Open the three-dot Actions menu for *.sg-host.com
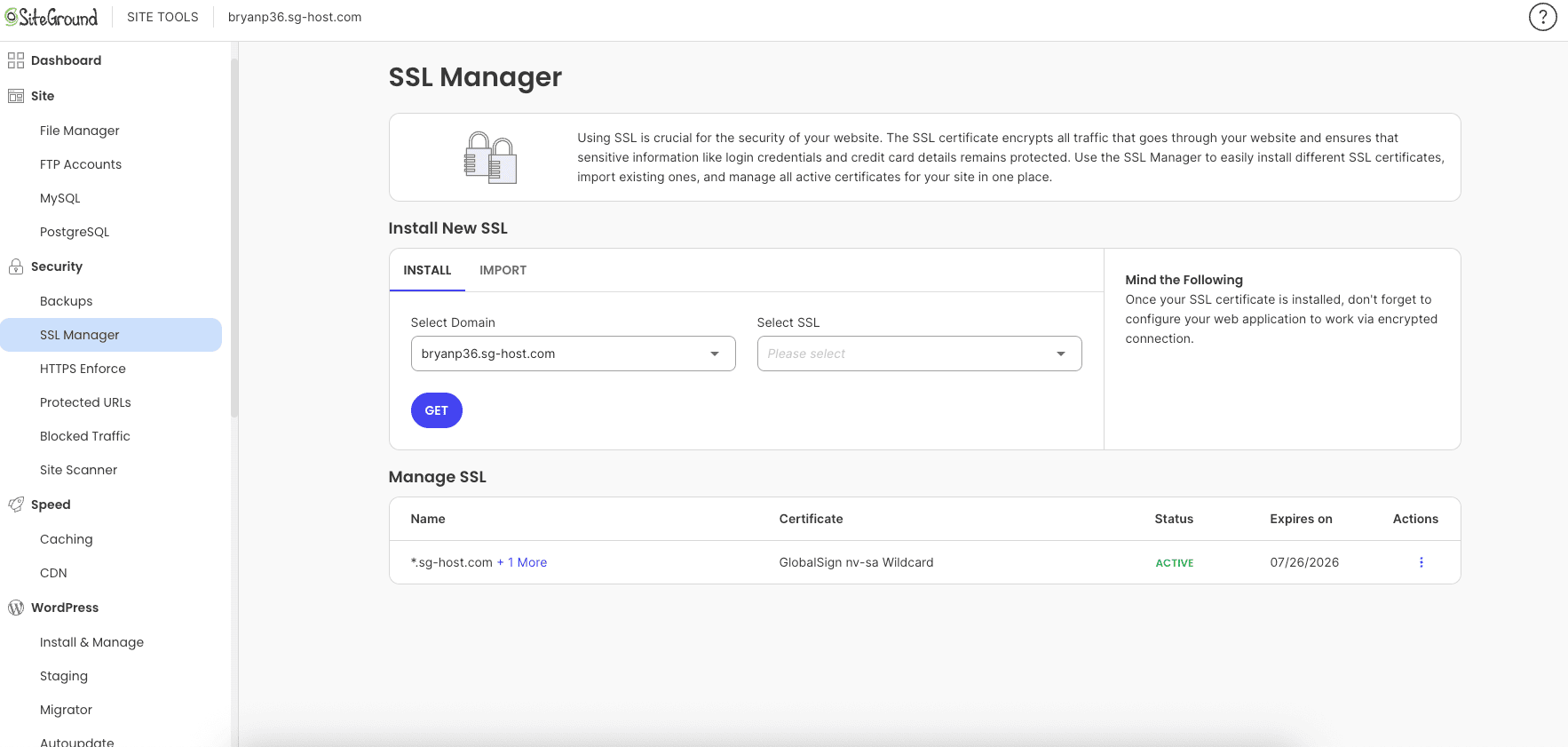1568x747 pixels. (1421, 562)
